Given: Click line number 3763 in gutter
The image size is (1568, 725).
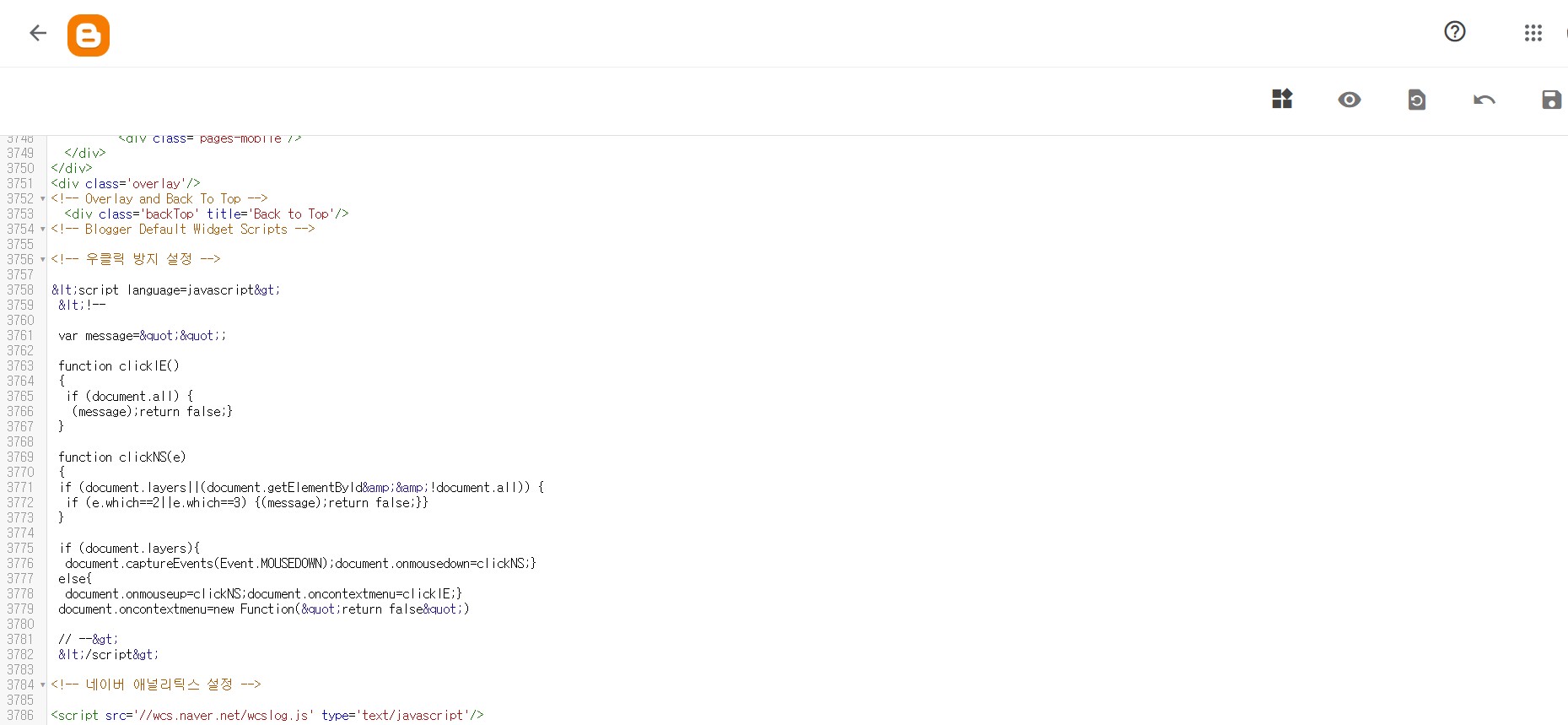Looking at the screenshot, I should coord(20,366).
